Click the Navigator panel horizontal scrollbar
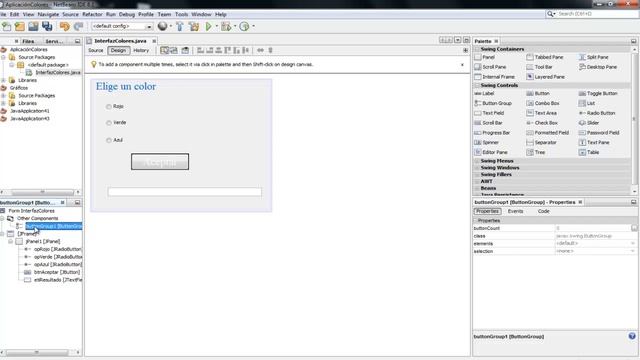The height and width of the screenshot is (360, 640). 36,352
